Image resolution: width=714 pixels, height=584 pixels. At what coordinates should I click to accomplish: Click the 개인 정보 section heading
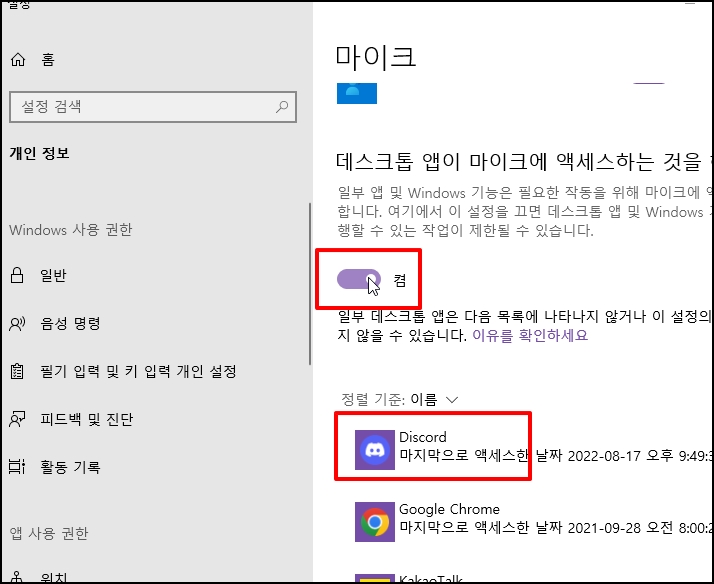40,153
